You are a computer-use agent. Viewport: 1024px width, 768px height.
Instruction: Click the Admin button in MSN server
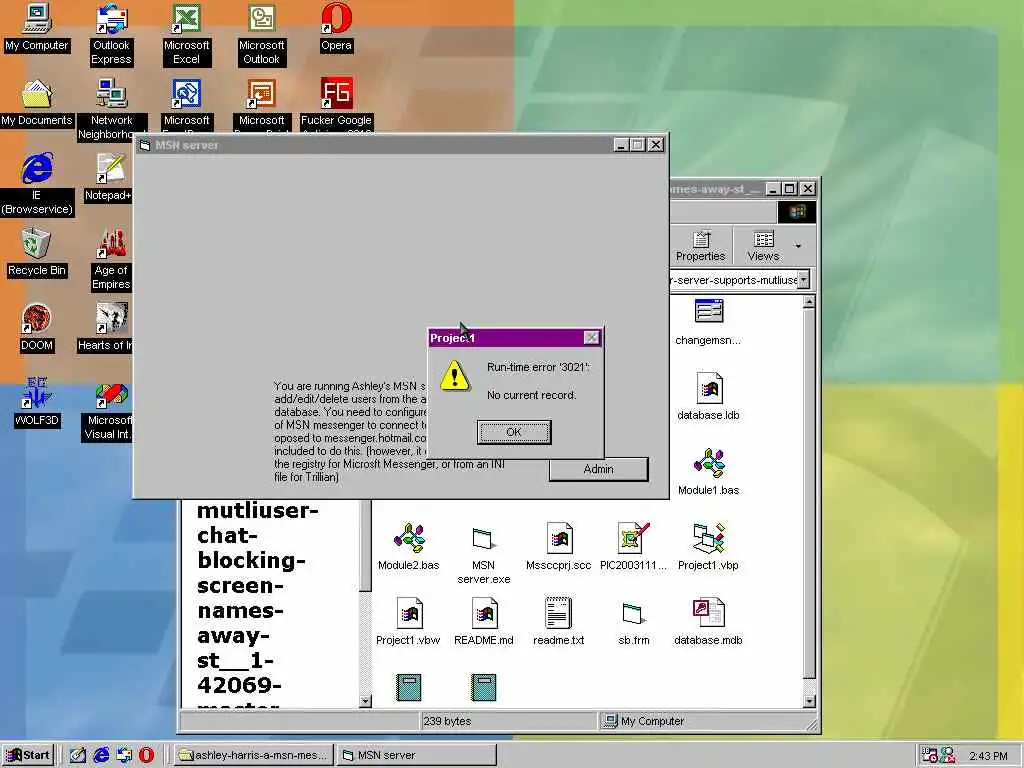[x=598, y=469]
